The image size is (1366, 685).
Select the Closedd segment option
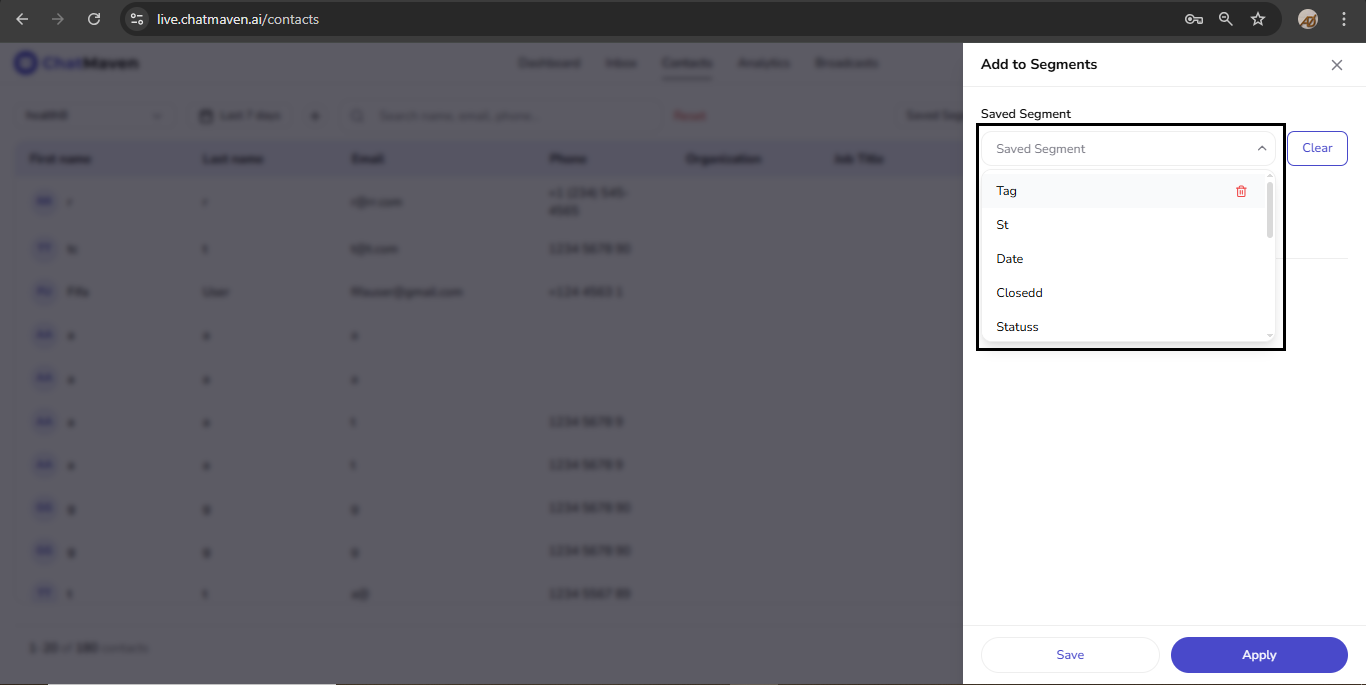pos(1019,292)
